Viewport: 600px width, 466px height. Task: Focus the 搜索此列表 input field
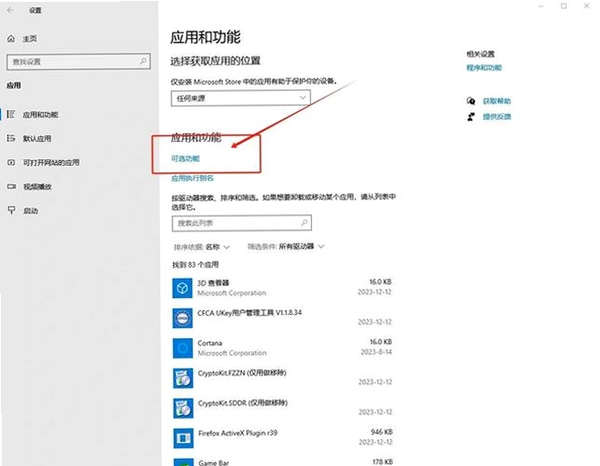(x=241, y=223)
